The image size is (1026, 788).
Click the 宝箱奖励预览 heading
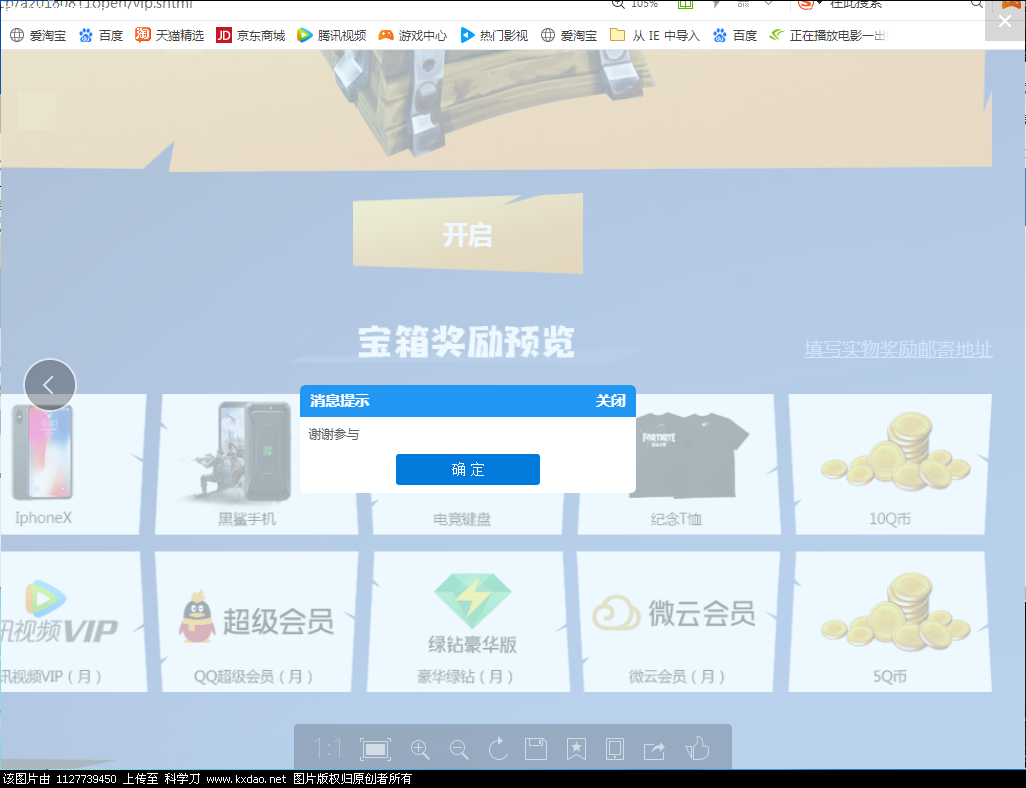pyautogui.click(x=466, y=342)
